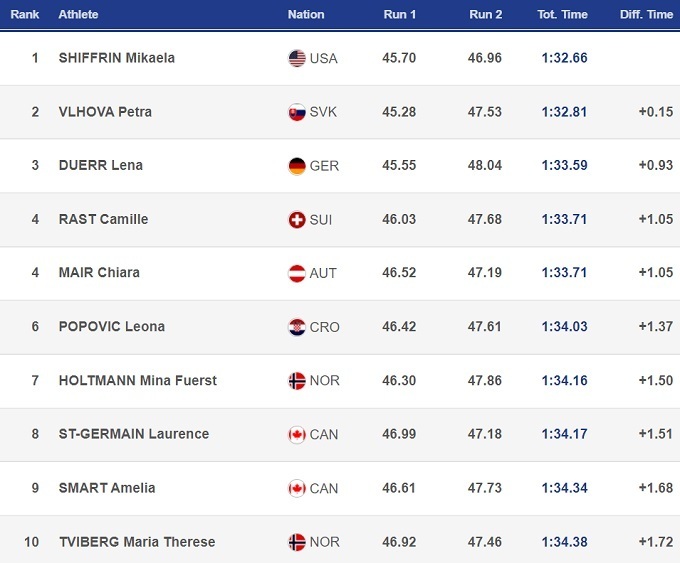Select athlete POPOVIC Leona's name
Image resolution: width=680 pixels, height=563 pixels.
111,327
